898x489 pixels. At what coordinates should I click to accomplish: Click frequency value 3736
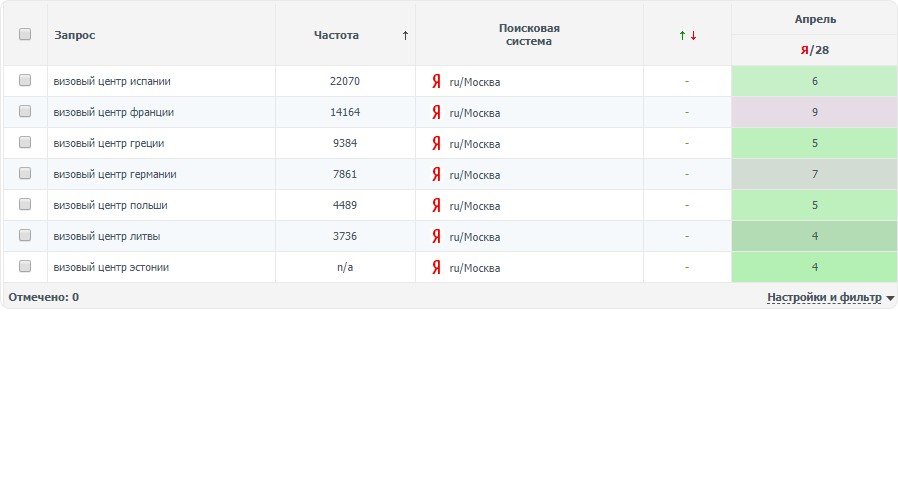coord(345,235)
